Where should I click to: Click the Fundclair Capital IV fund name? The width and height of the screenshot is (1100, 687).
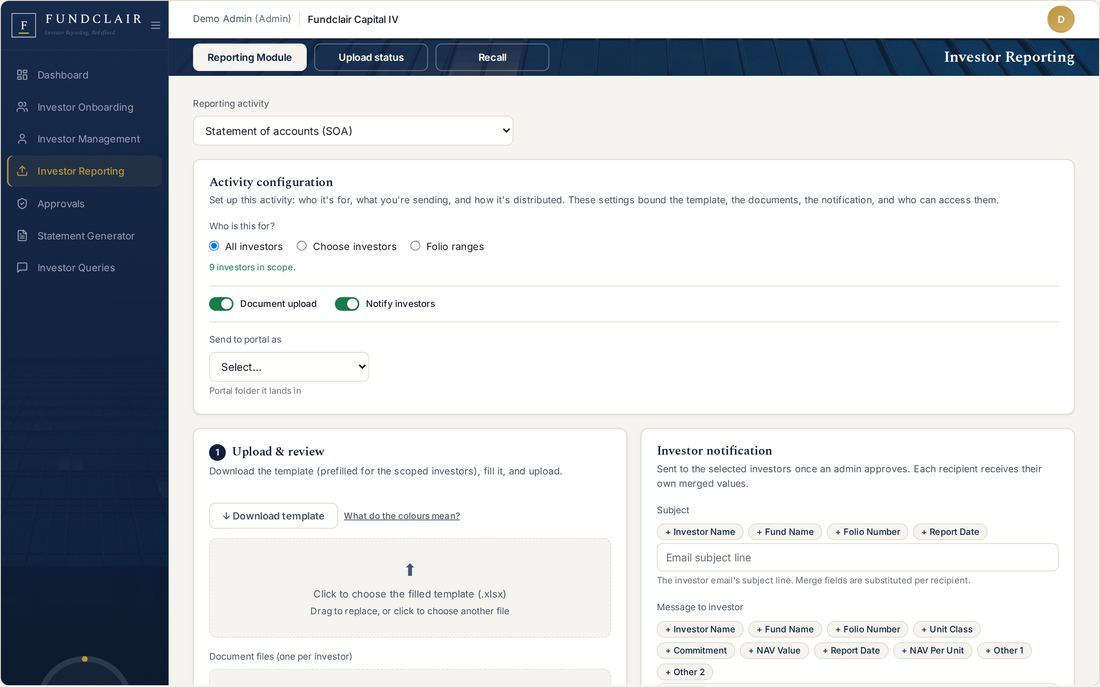pos(353,20)
